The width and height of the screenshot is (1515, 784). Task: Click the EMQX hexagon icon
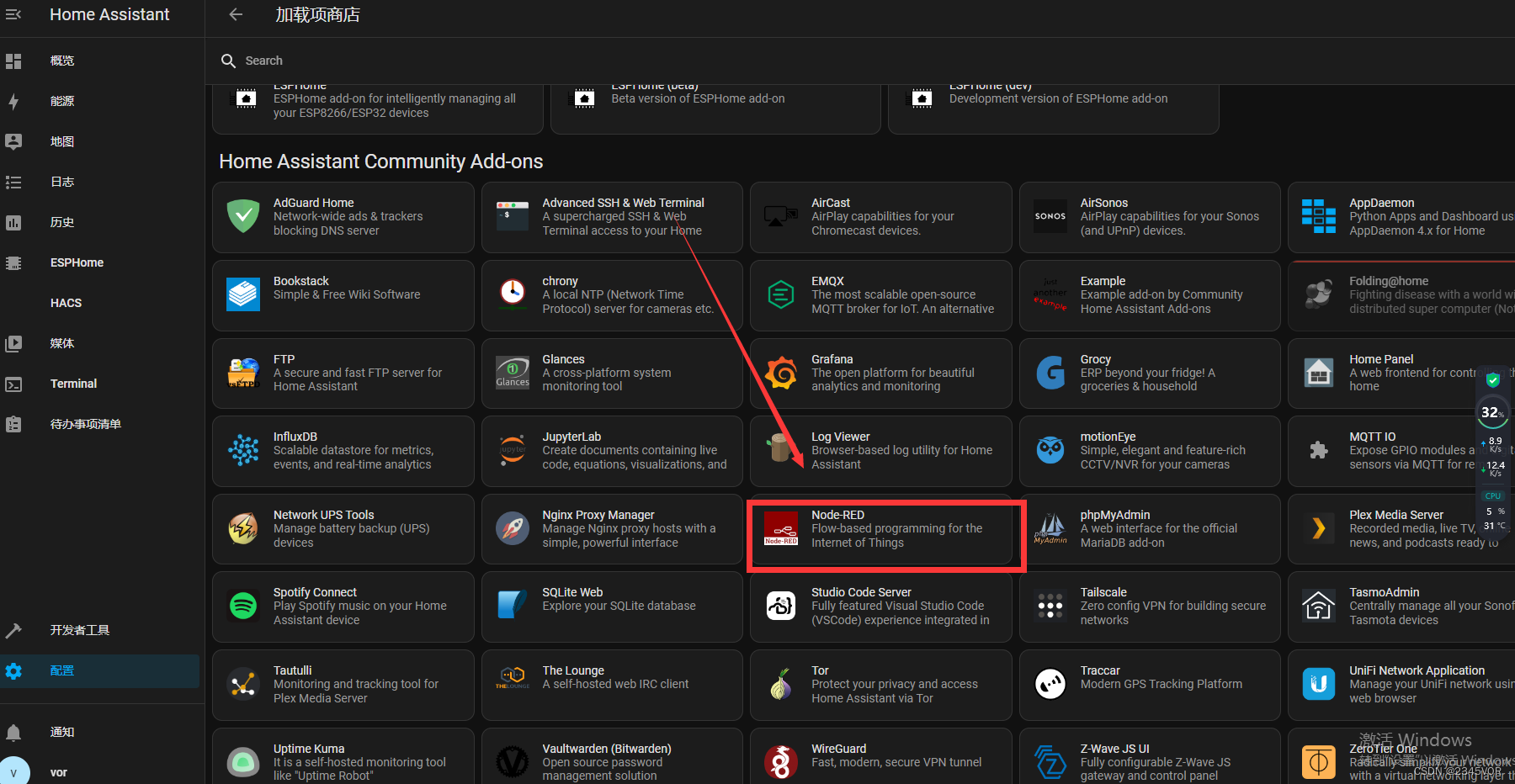781,294
